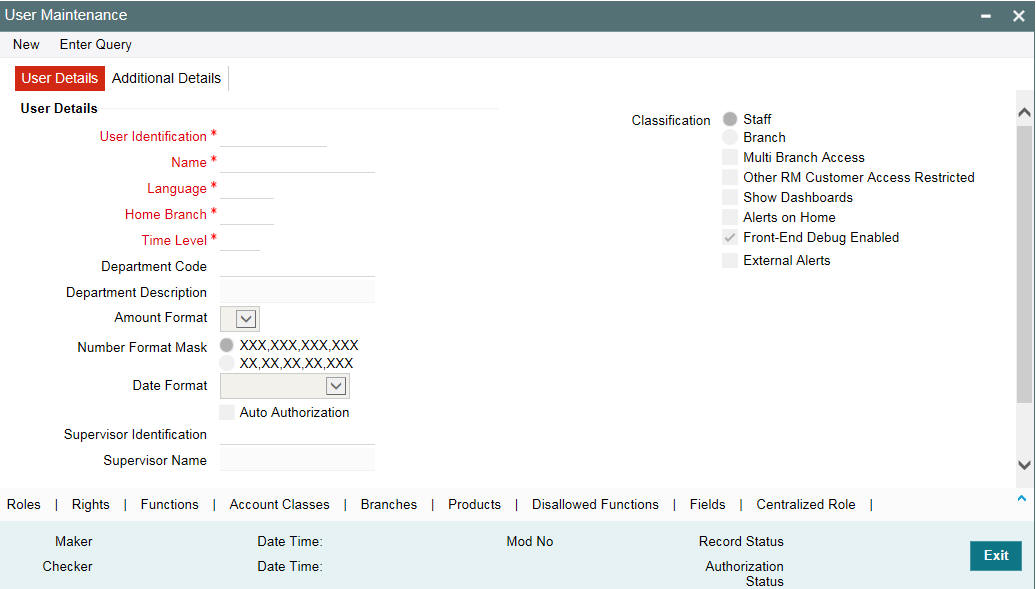This screenshot has height=589, width=1036.
Task: Select Staff classification radio button
Action: point(729,119)
